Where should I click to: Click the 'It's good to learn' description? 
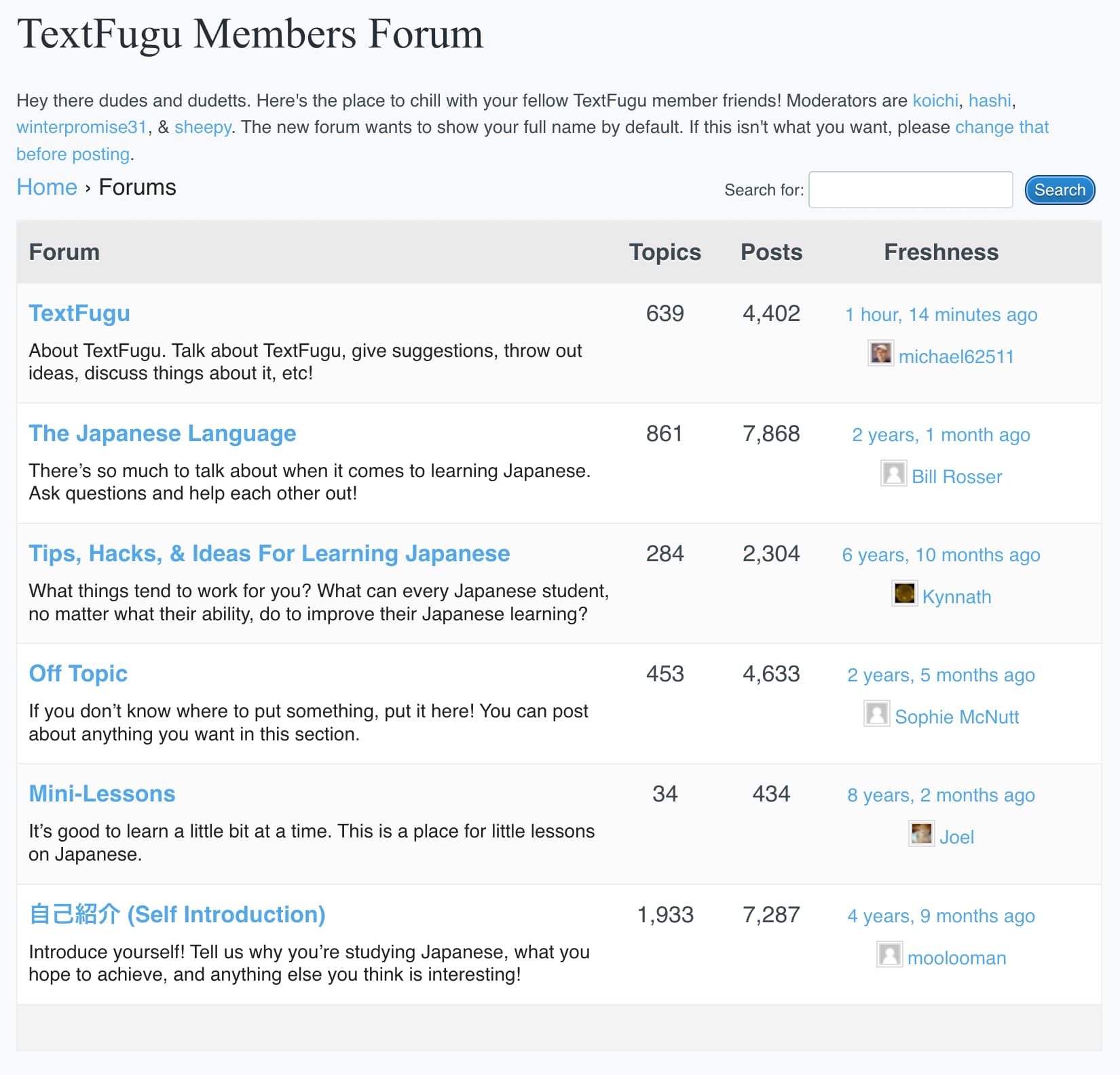[x=312, y=843]
